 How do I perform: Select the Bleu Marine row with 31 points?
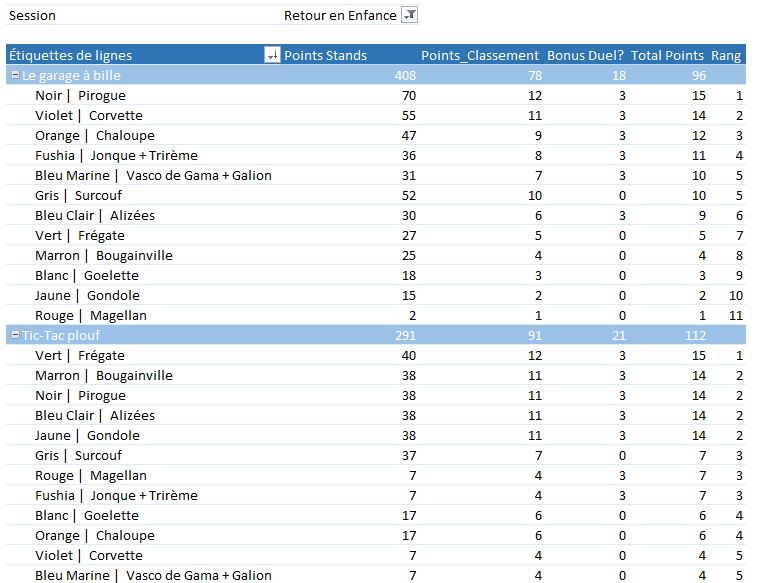point(153,175)
